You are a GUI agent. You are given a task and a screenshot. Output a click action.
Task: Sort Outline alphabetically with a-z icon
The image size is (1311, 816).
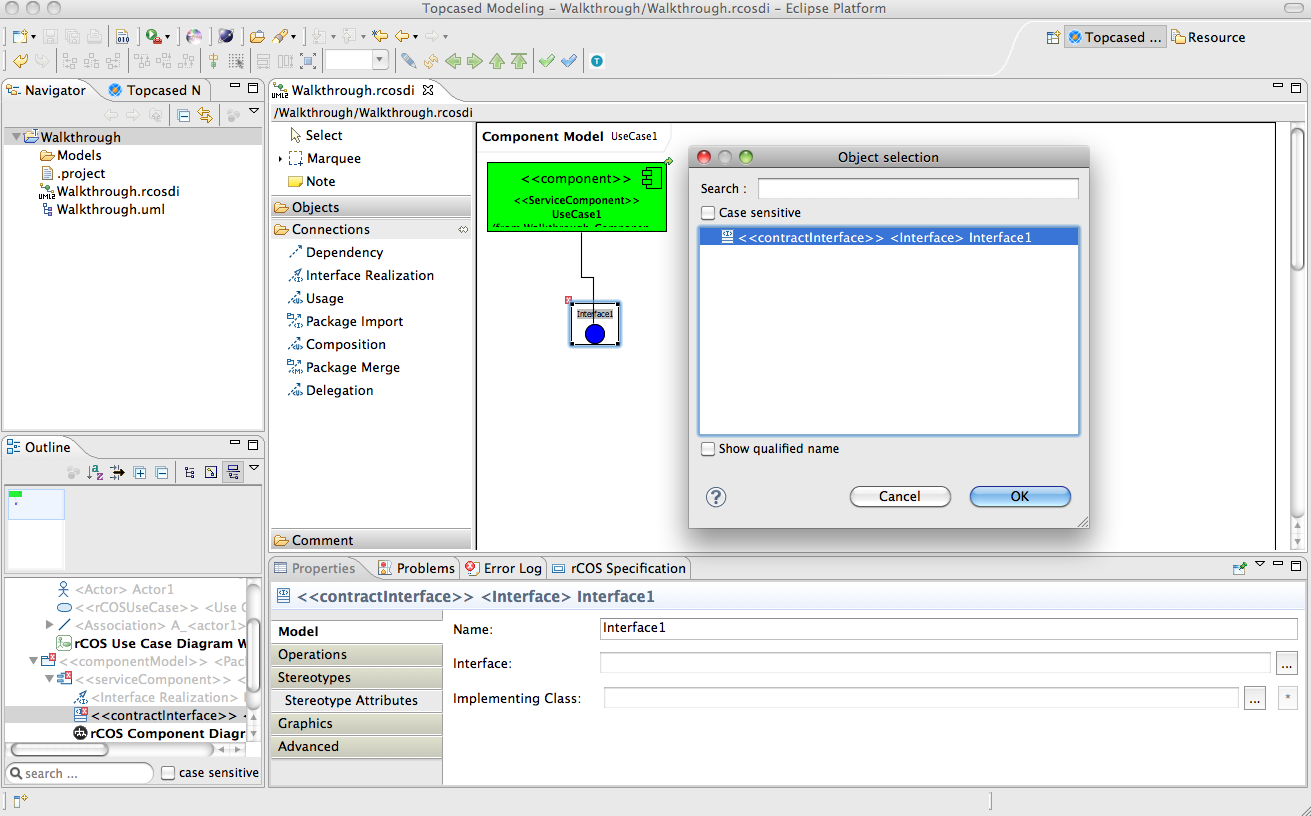(x=95, y=472)
